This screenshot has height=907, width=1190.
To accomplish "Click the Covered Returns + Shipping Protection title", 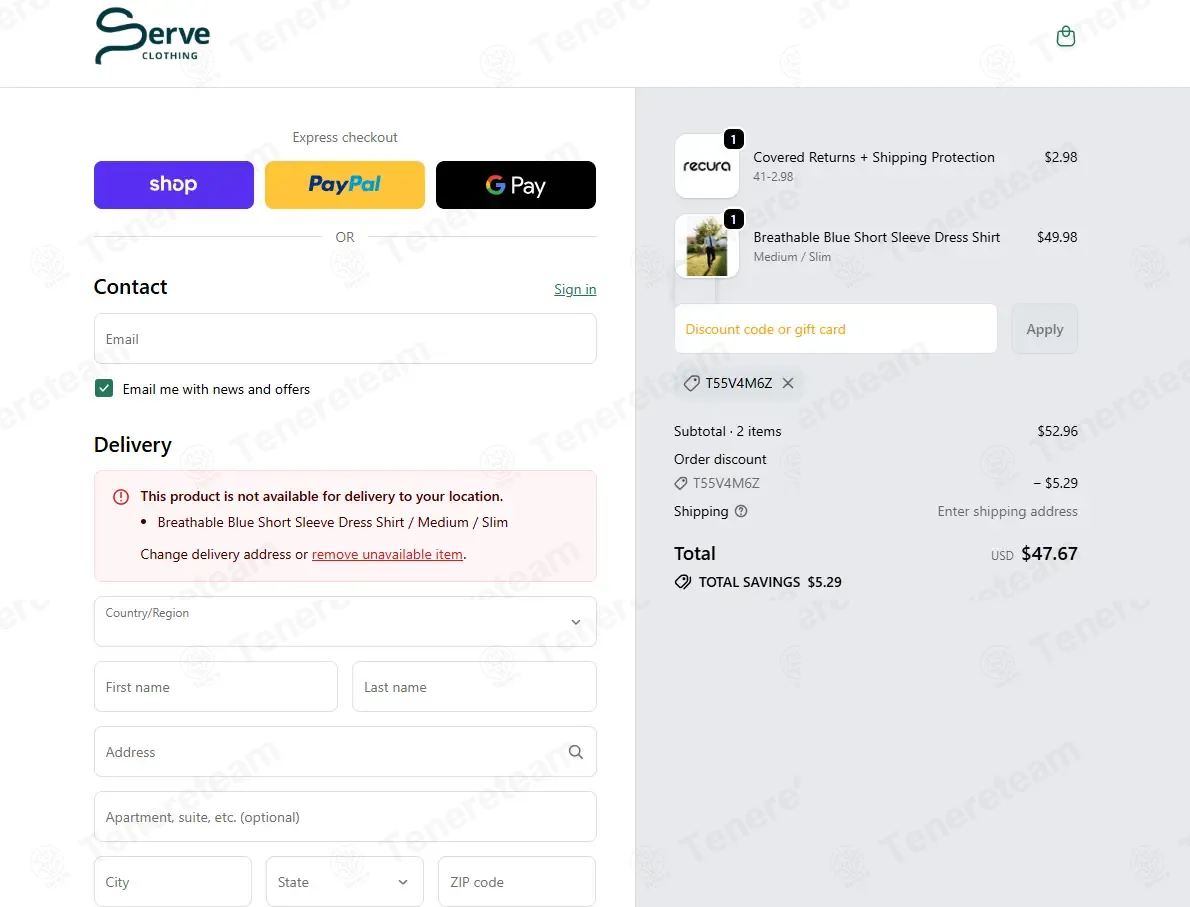I will pos(874,157).
